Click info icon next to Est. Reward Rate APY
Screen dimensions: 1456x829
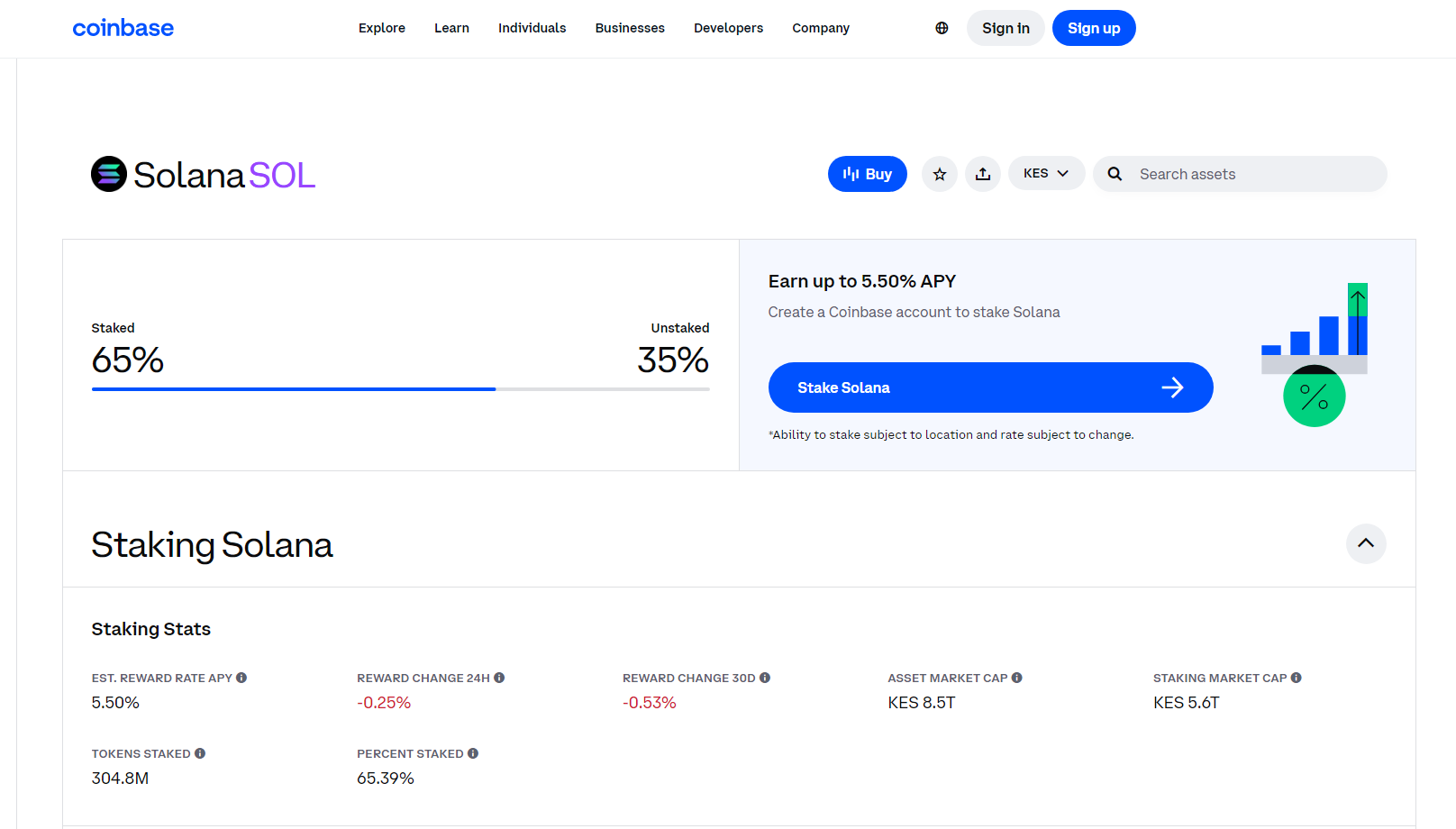(241, 678)
